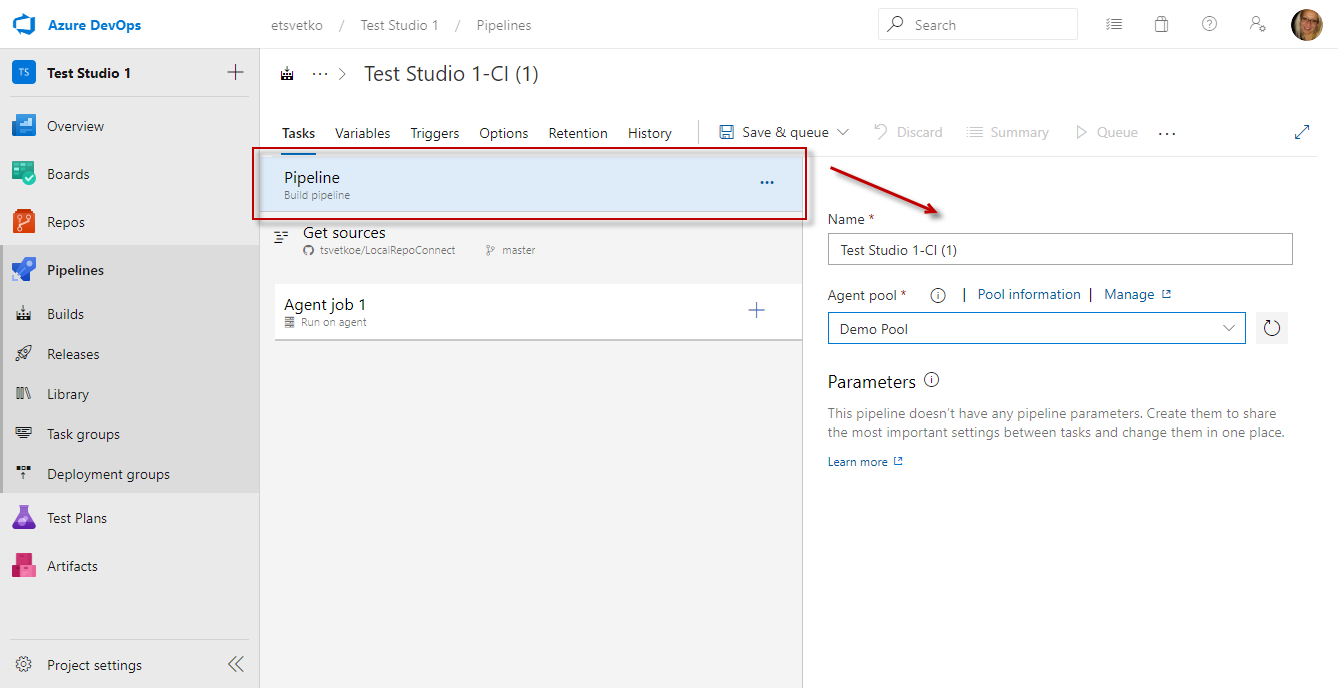Screen dimensions: 1338x688
Task: Open user settings icon in header
Action: [1258, 25]
